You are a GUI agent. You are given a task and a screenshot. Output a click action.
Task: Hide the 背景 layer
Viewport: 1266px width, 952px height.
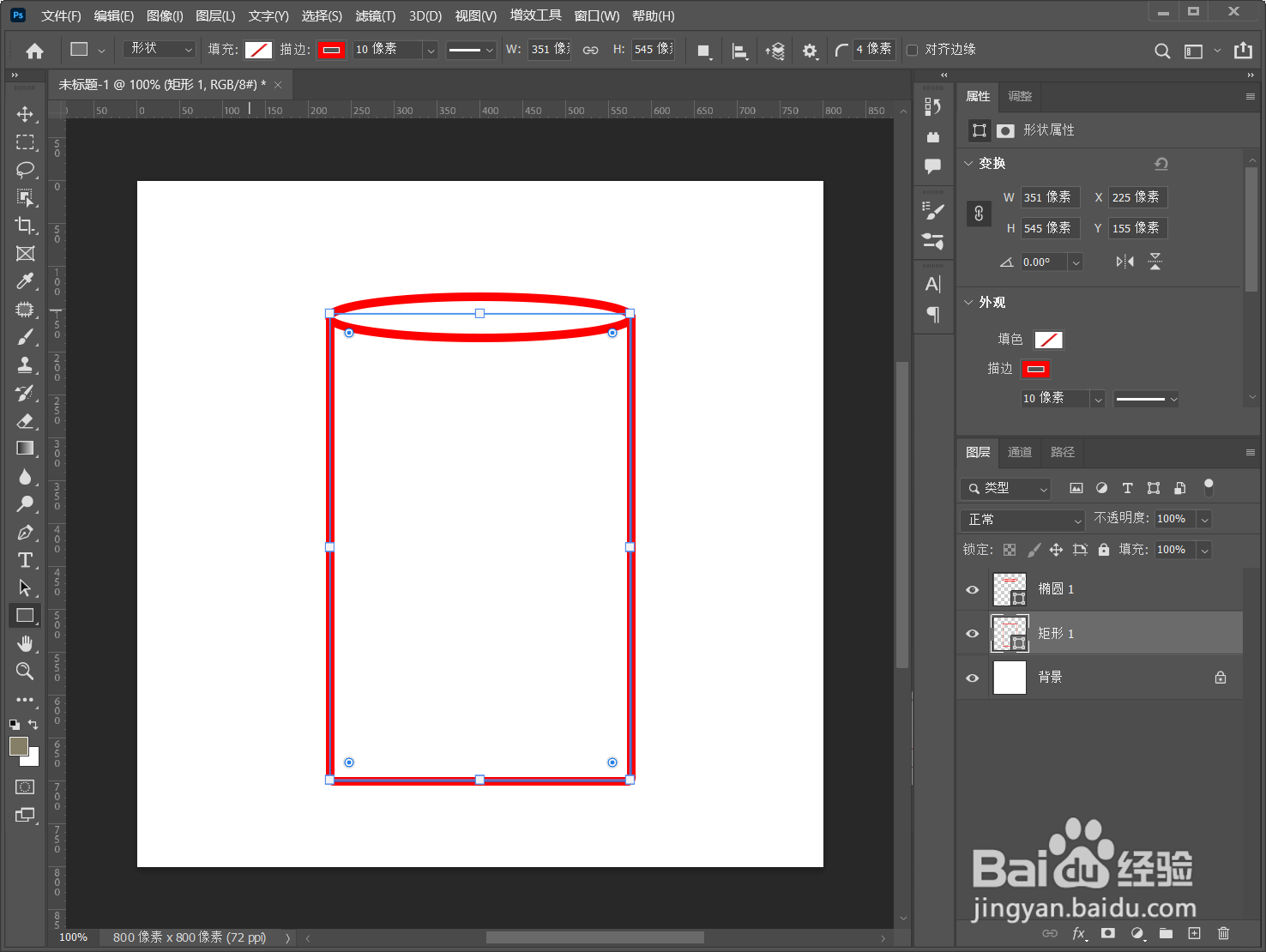coord(973,678)
